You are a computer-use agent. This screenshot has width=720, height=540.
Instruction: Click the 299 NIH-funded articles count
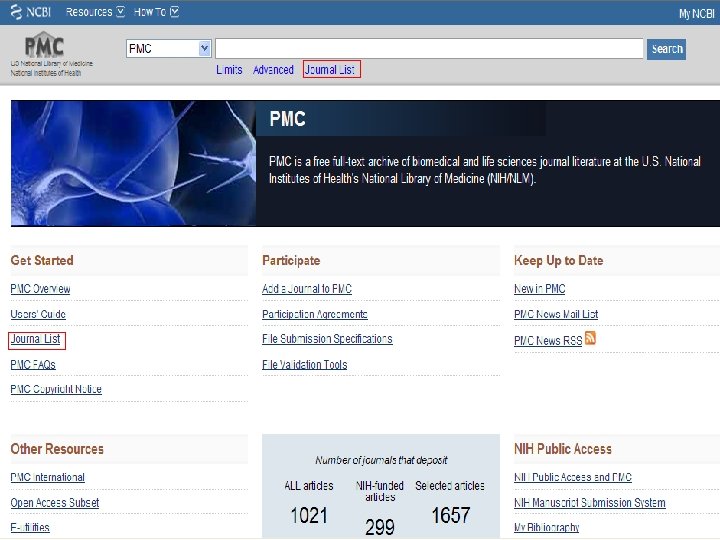click(x=380, y=527)
